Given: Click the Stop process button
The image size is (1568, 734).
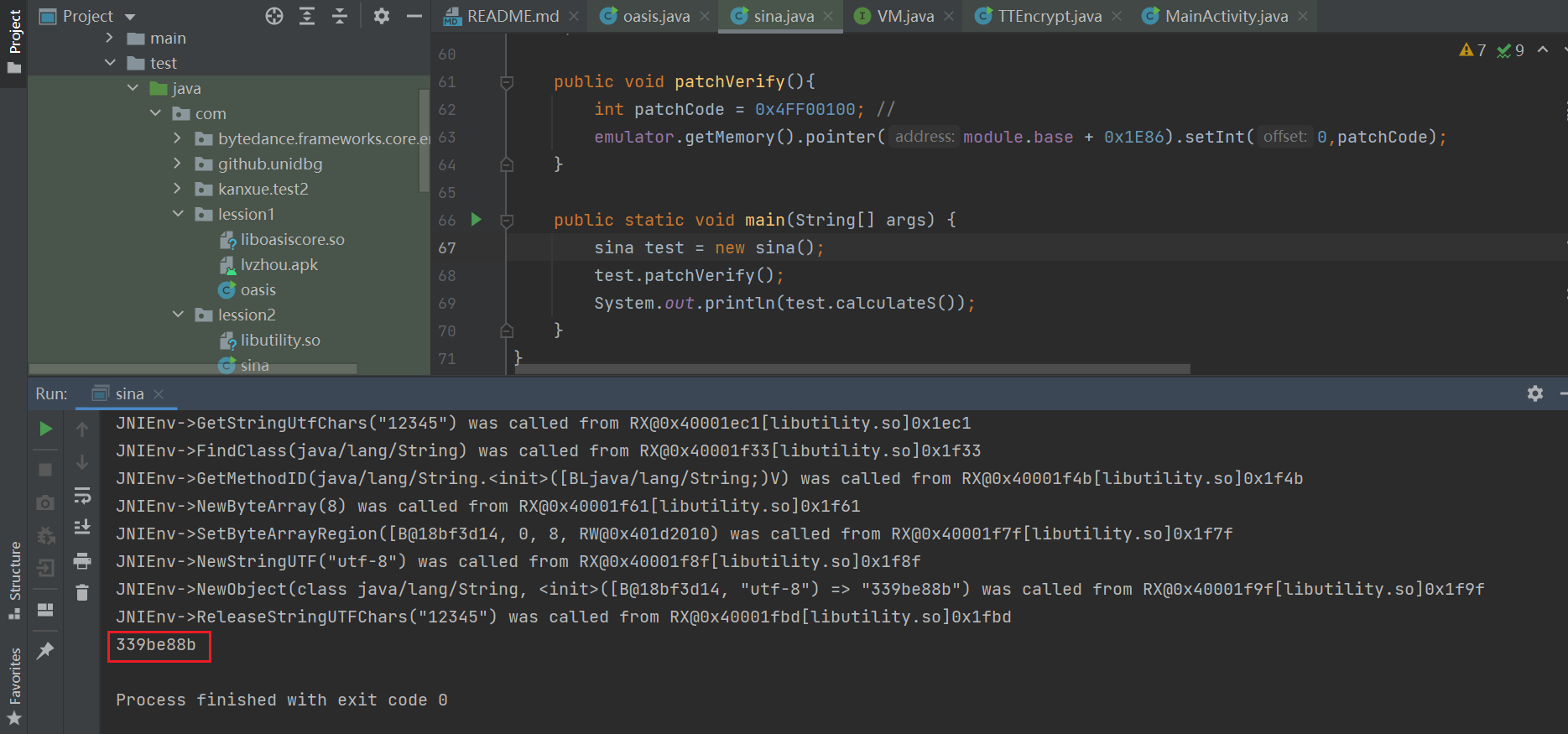Looking at the screenshot, I should (x=46, y=469).
